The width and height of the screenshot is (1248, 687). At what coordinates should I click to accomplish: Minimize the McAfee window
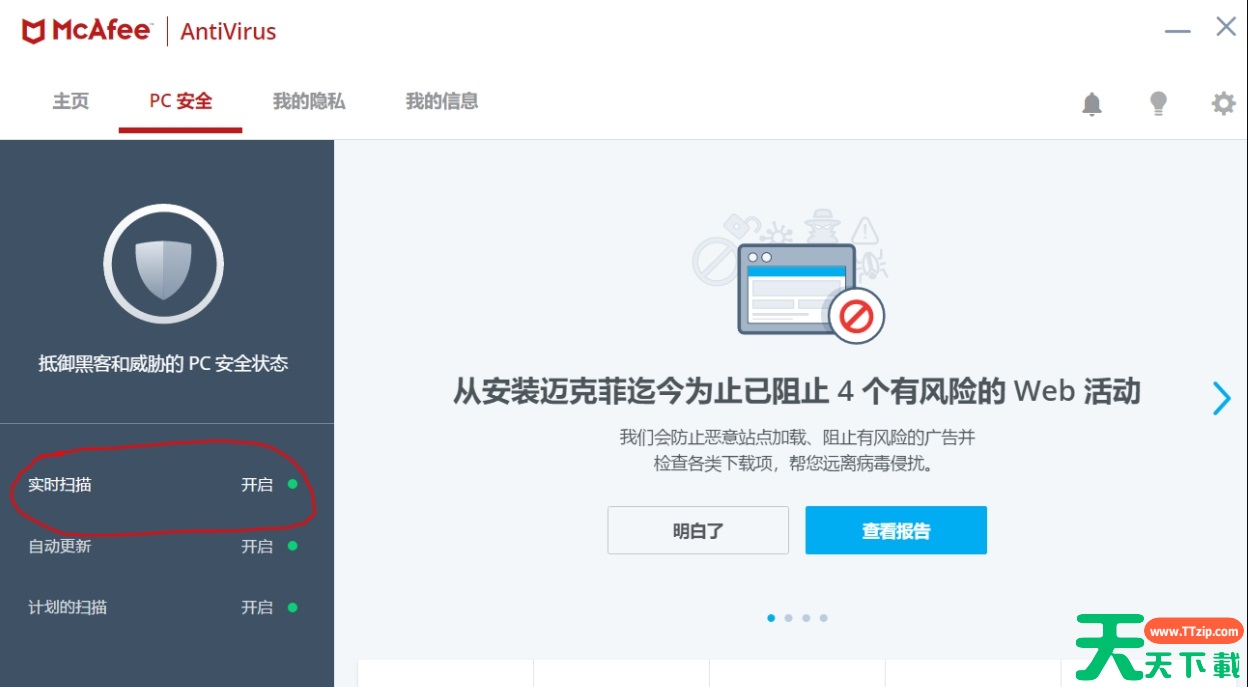tap(1178, 31)
